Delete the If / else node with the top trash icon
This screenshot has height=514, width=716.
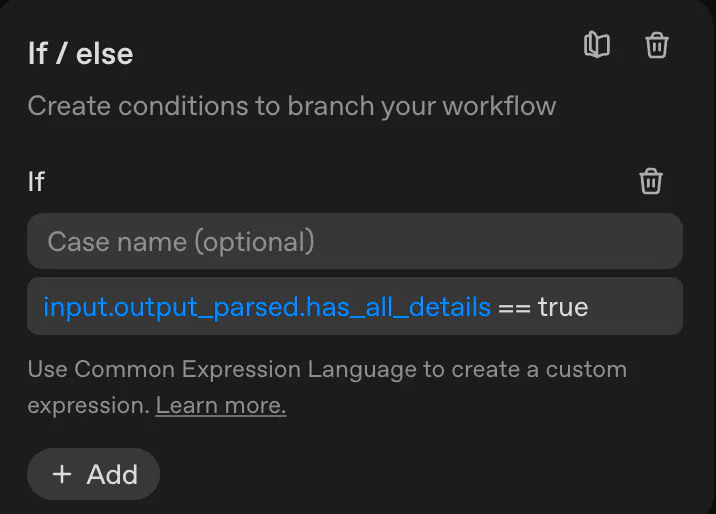point(657,46)
